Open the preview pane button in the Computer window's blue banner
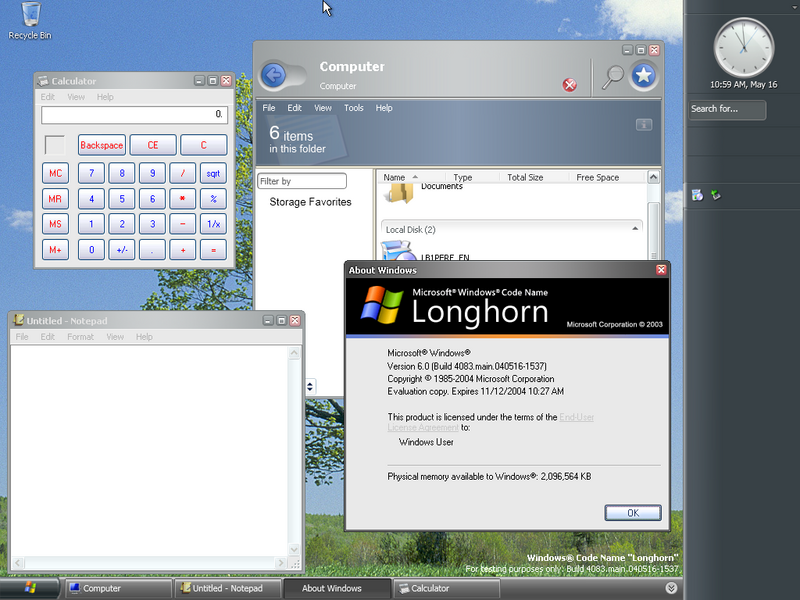The width and height of the screenshot is (800, 600). (x=644, y=124)
